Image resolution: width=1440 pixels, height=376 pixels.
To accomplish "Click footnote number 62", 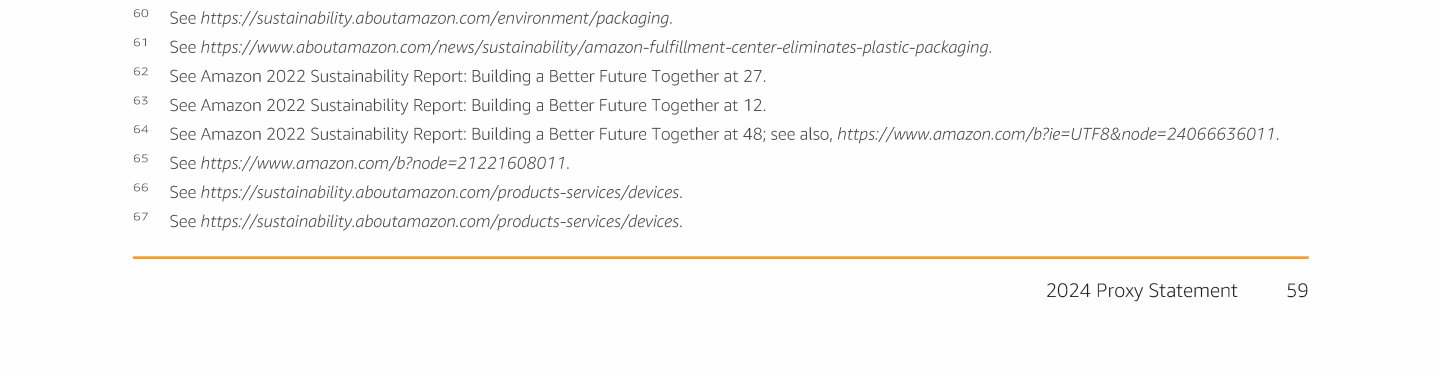I will point(140,72).
